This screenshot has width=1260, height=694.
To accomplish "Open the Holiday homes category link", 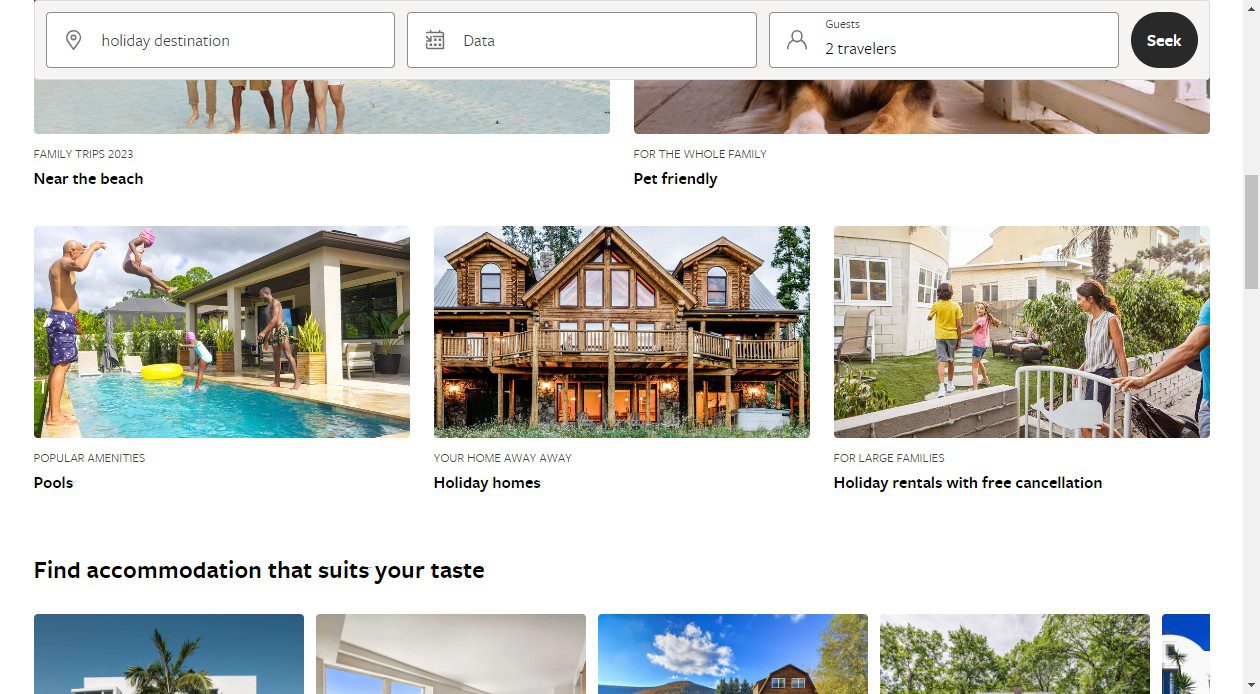I will (487, 483).
